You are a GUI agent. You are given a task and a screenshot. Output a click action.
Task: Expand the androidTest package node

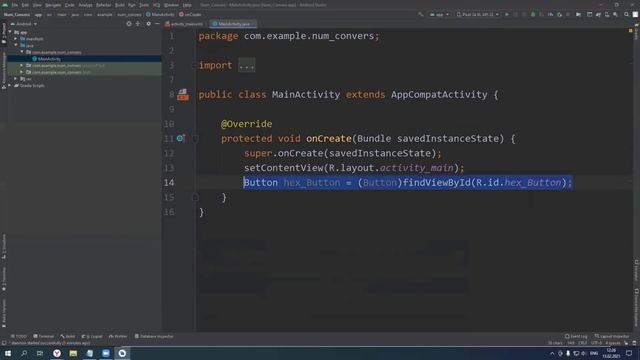(x=22, y=65)
